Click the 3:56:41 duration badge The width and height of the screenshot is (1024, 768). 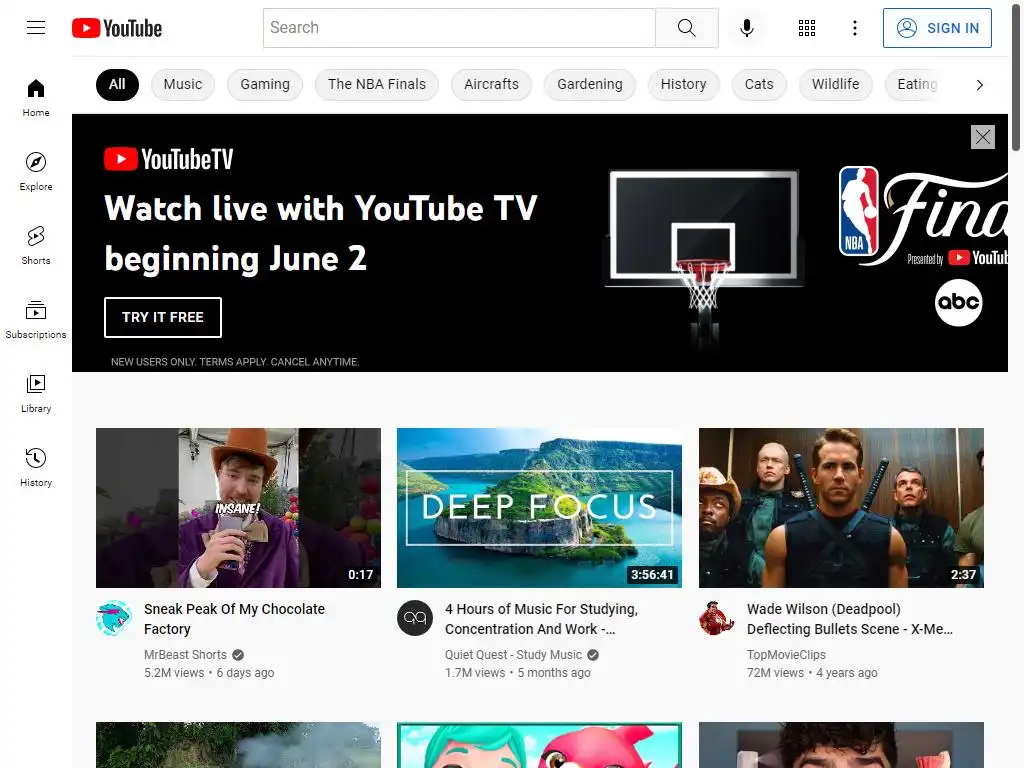[652, 575]
